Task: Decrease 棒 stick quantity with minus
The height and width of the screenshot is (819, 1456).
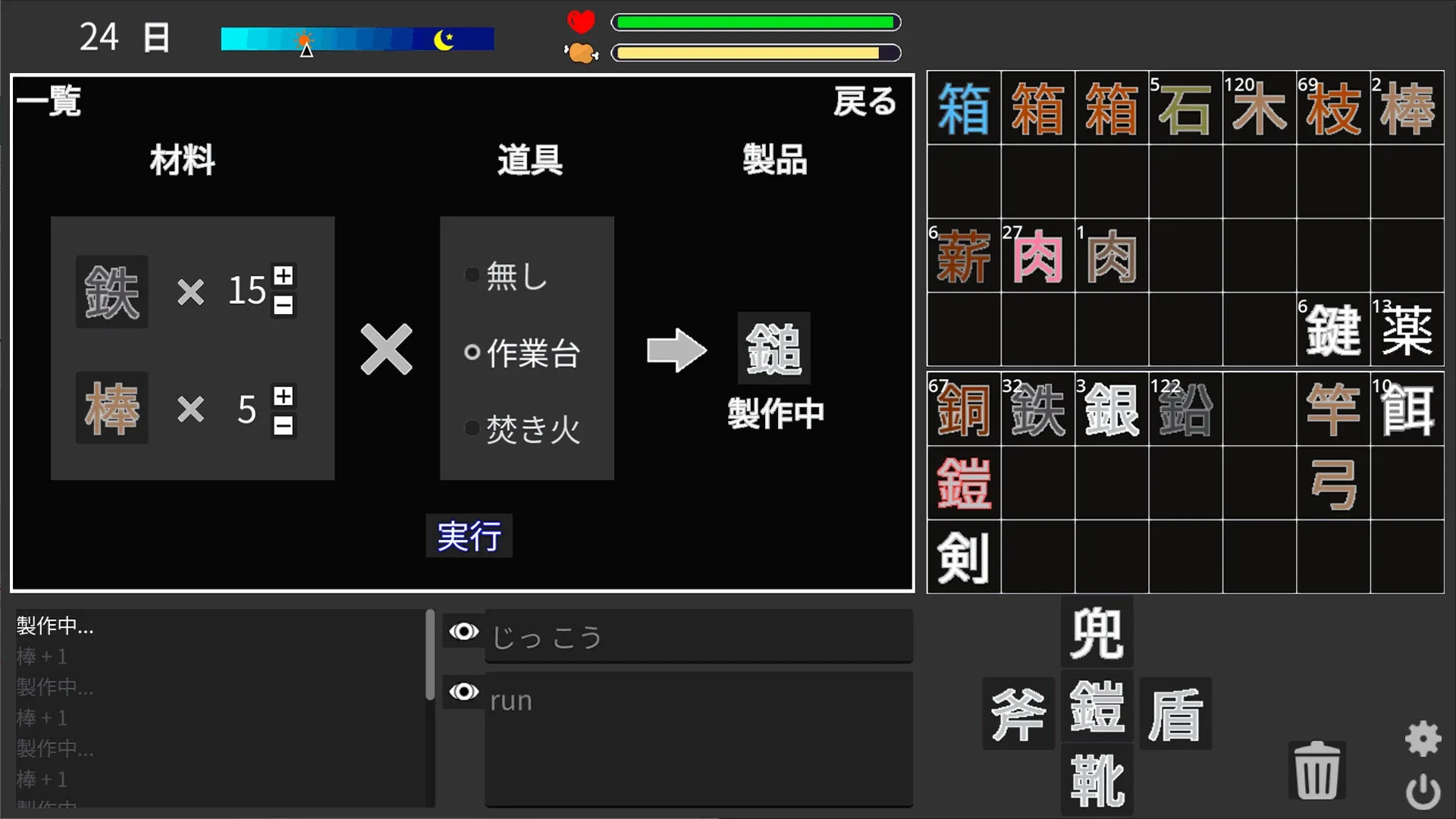Action: pyautogui.click(x=284, y=426)
